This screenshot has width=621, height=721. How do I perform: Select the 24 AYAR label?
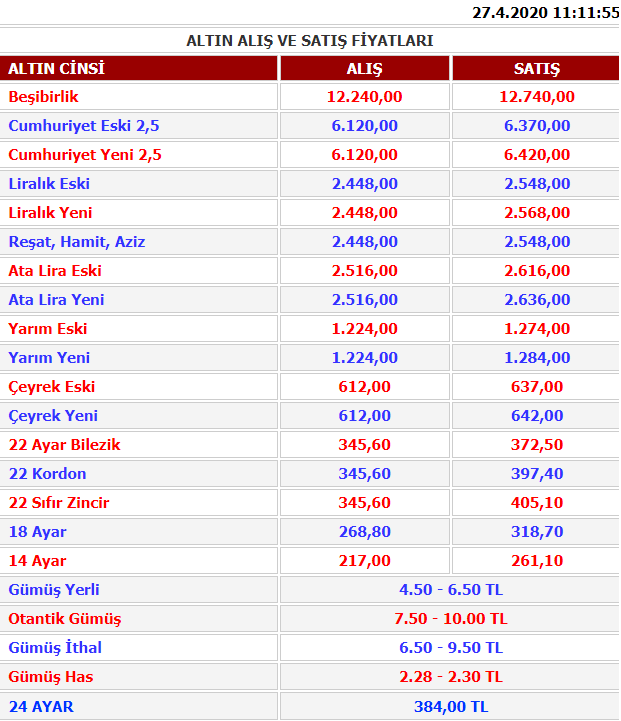41,706
